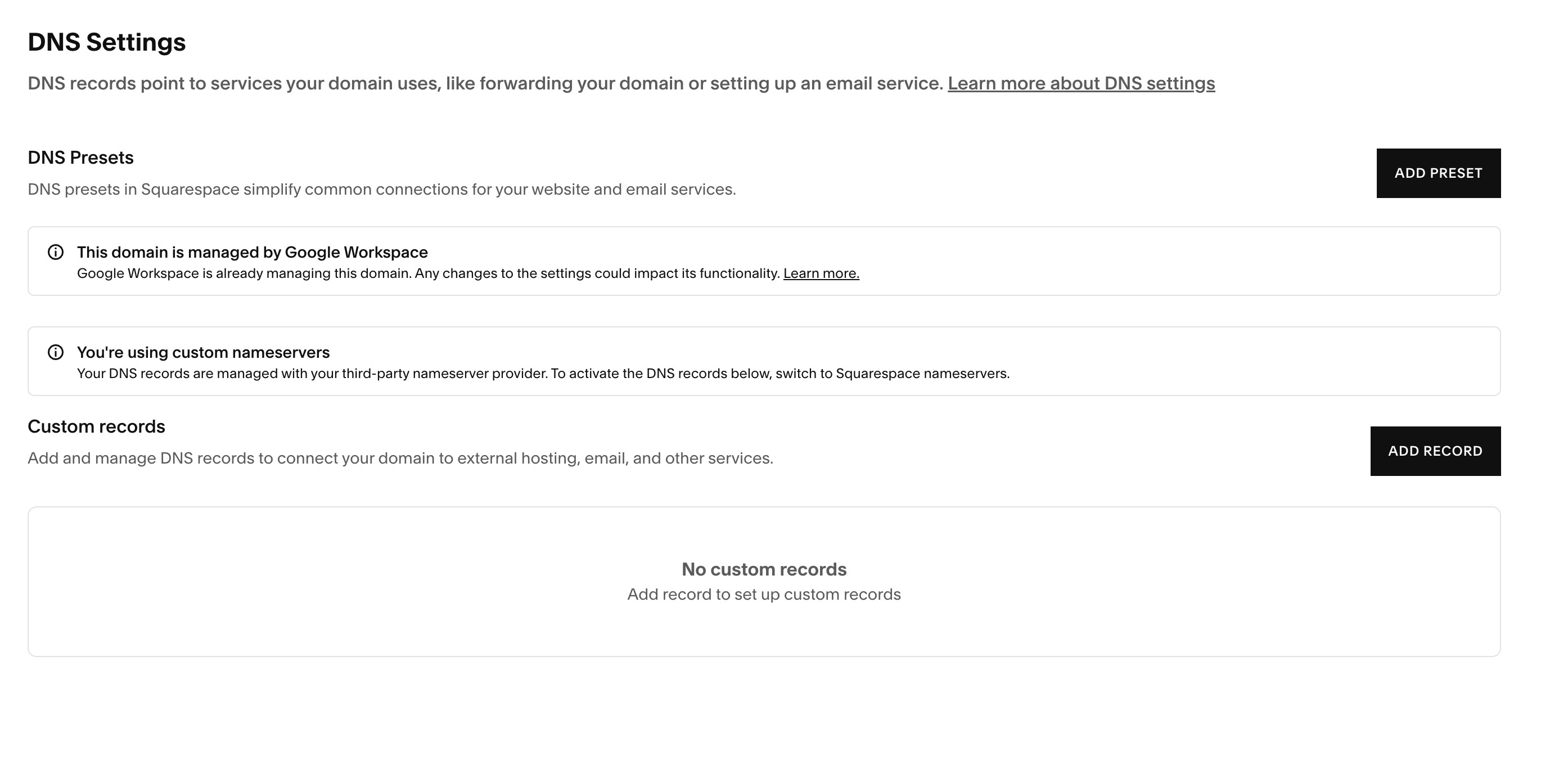Click the third-party nameserver provider message
Image resolution: width=1568 pixels, height=764 pixels.
(543, 374)
